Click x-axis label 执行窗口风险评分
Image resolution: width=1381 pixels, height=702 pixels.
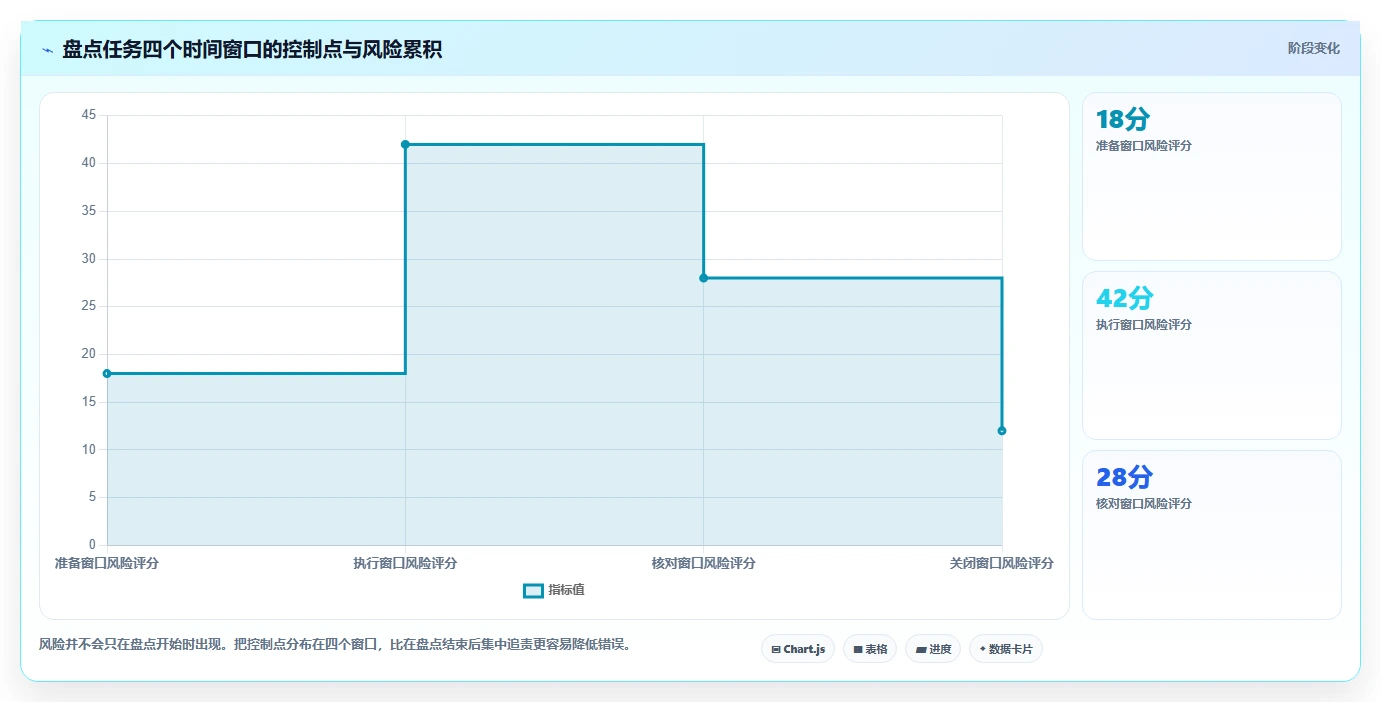405,564
